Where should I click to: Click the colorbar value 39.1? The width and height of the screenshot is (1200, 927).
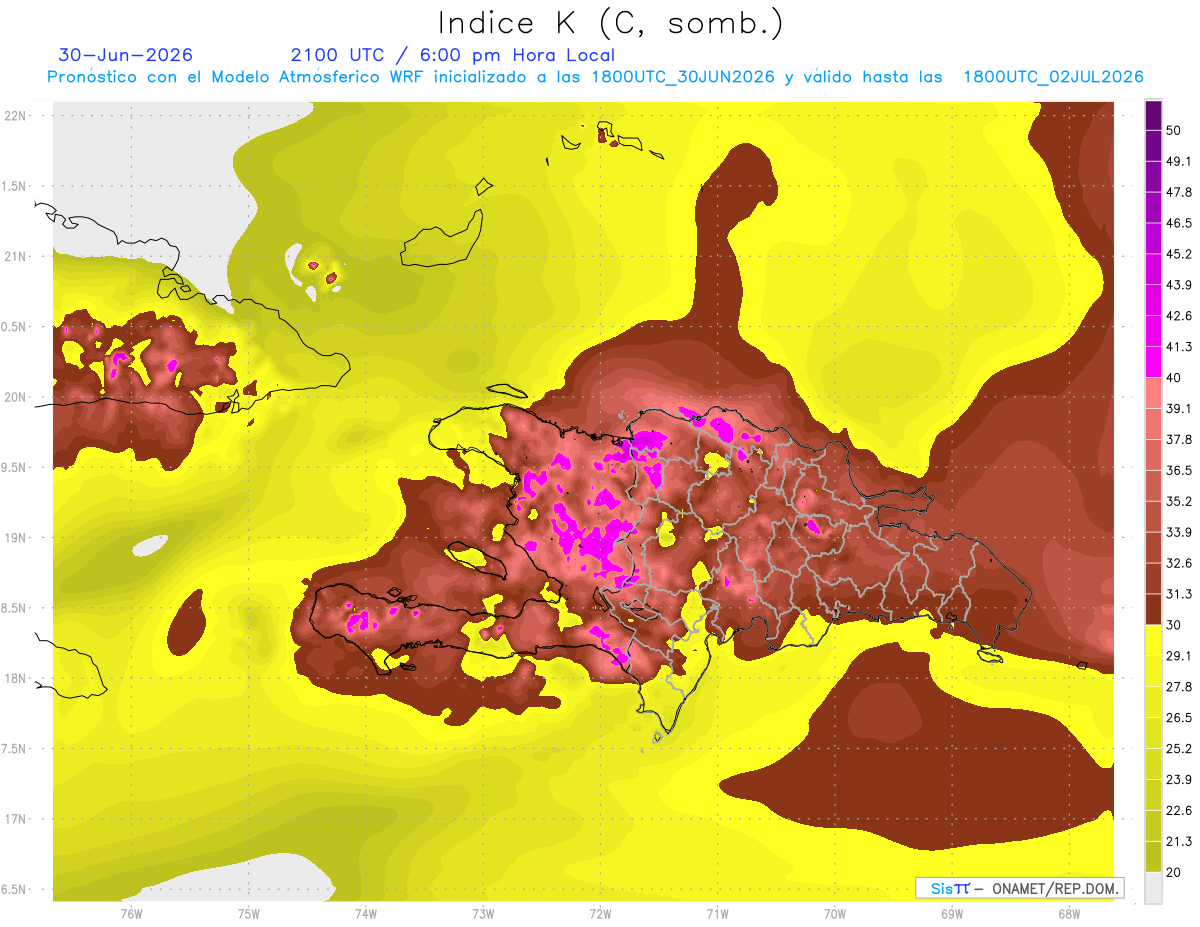(x=1178, y=408)
